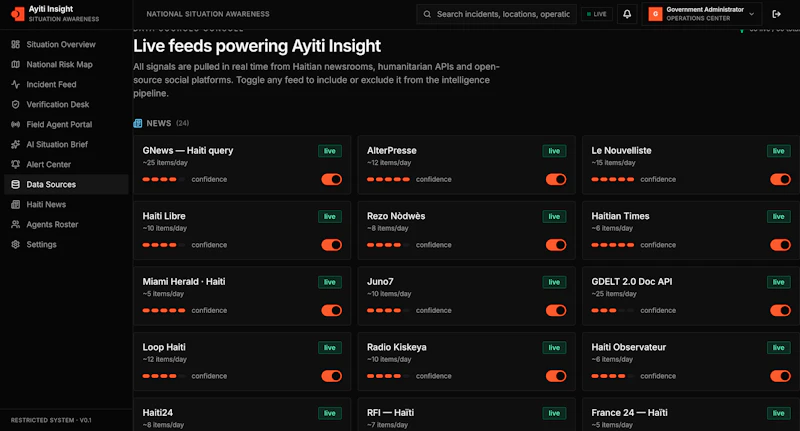
Task: Switch off the Juno7 feed
Action: [x=556, y=310]
